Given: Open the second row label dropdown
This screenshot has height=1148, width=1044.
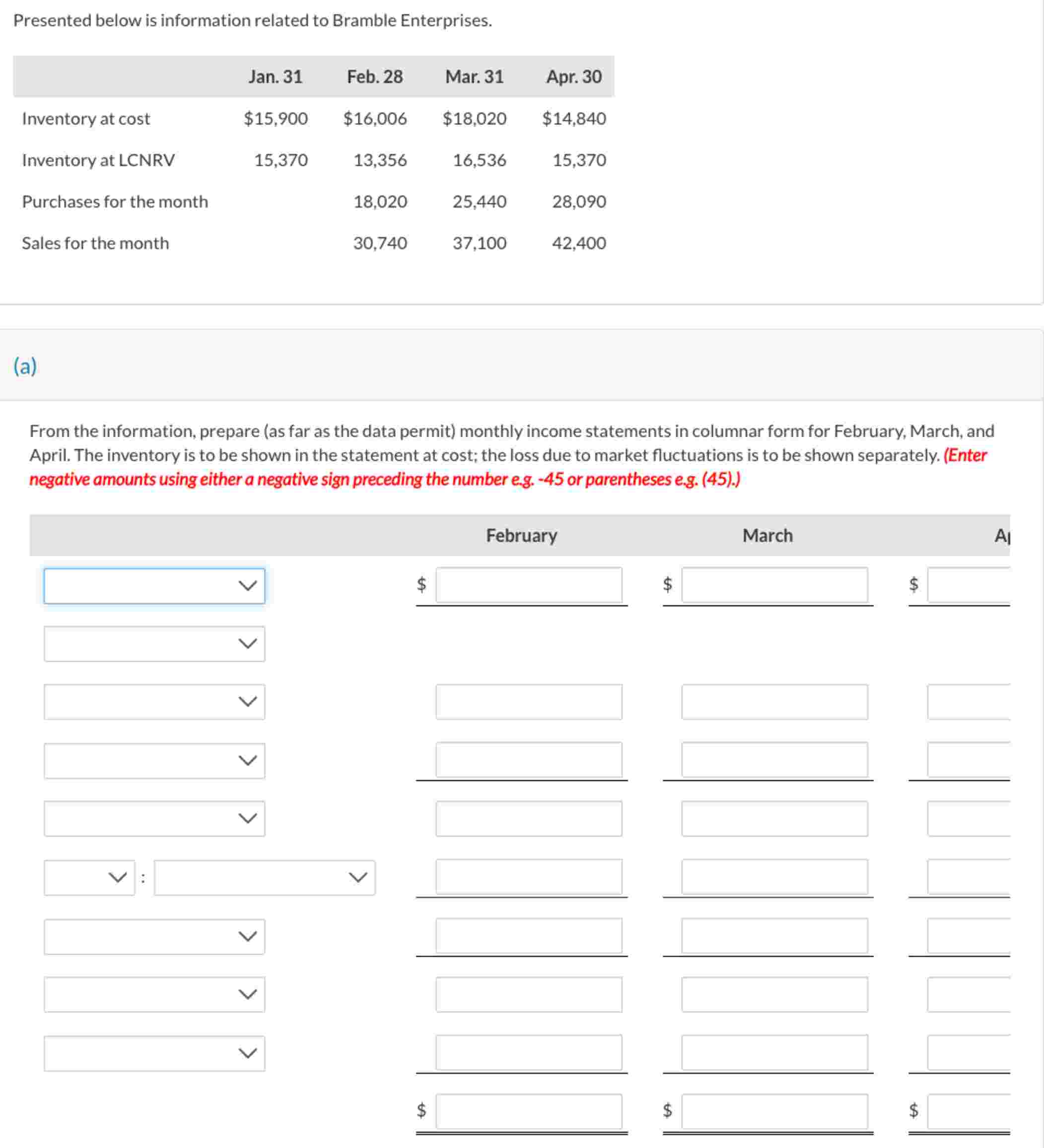Looking at the screenshot, I should pos(154,644).
